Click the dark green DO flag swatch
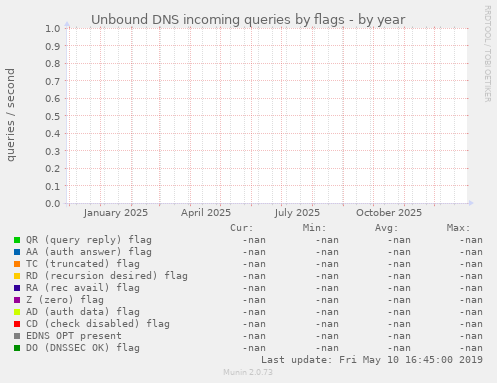Screen dimensions: 497x383 coord(17,348)
